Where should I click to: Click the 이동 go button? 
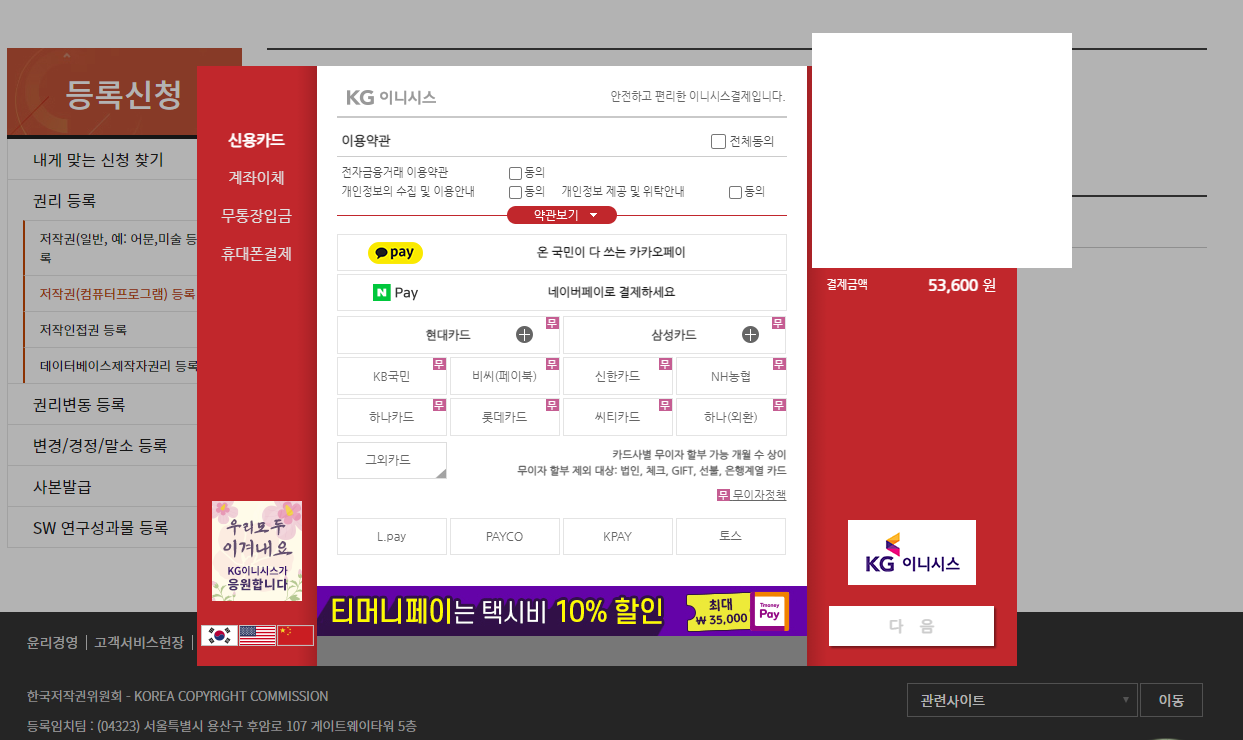(1171, 700)
